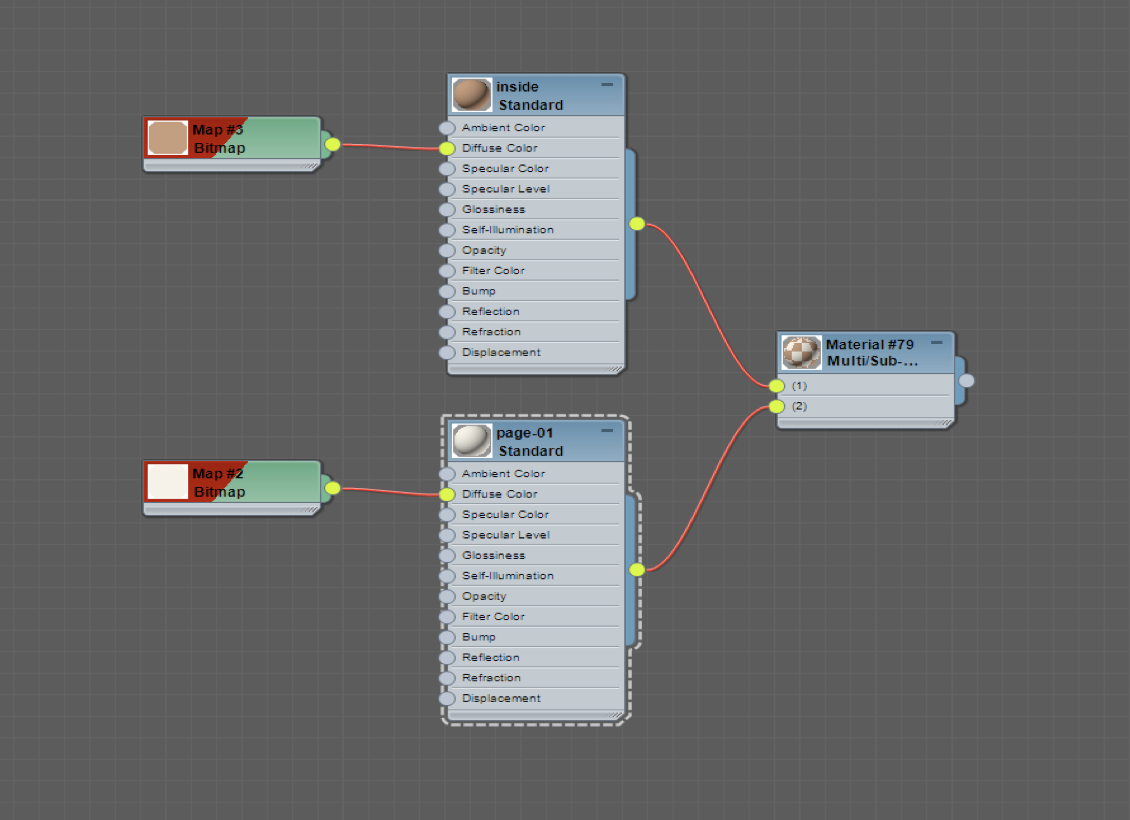The image size is (1130, 820).
Task: Collapse the Material #79 Multi/Sub node
Action: click(936, 342)
